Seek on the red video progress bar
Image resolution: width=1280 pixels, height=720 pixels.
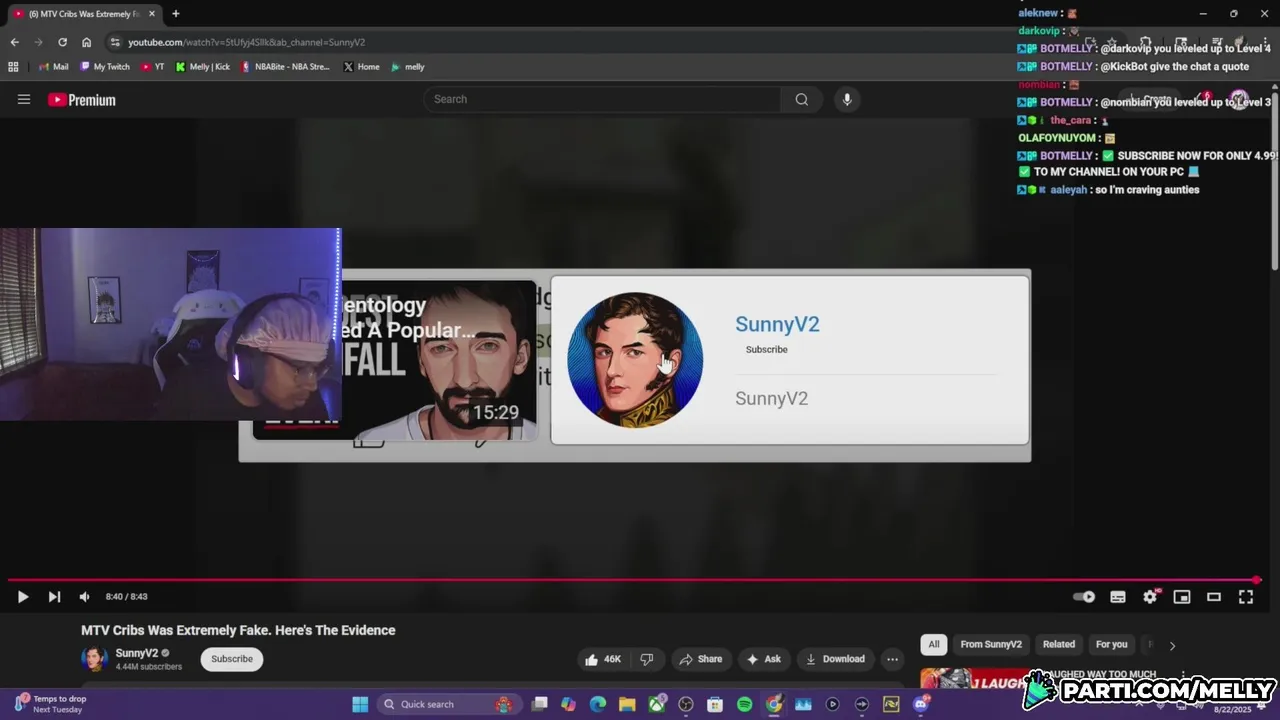click(633, 580)
